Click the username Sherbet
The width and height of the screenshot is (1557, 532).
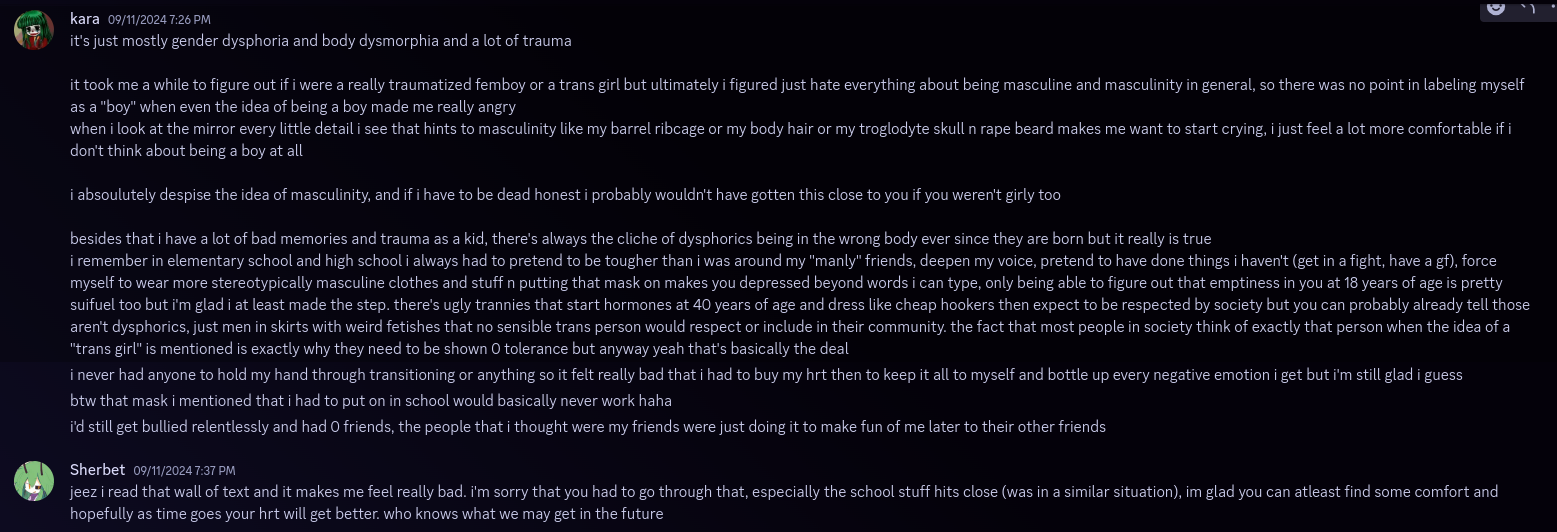tap(96, 470)
